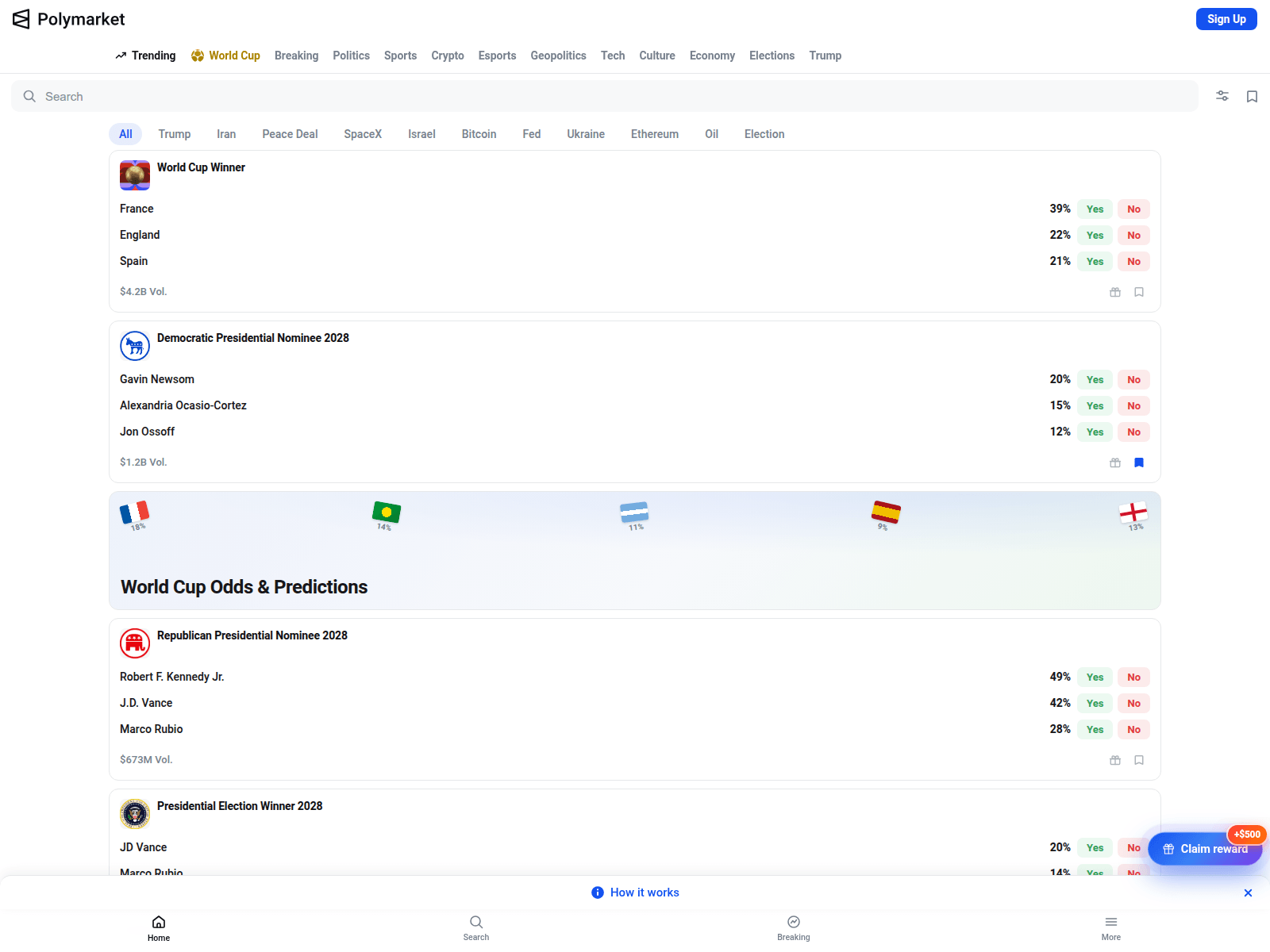Open the Culture category tab

tap(657, 56)
